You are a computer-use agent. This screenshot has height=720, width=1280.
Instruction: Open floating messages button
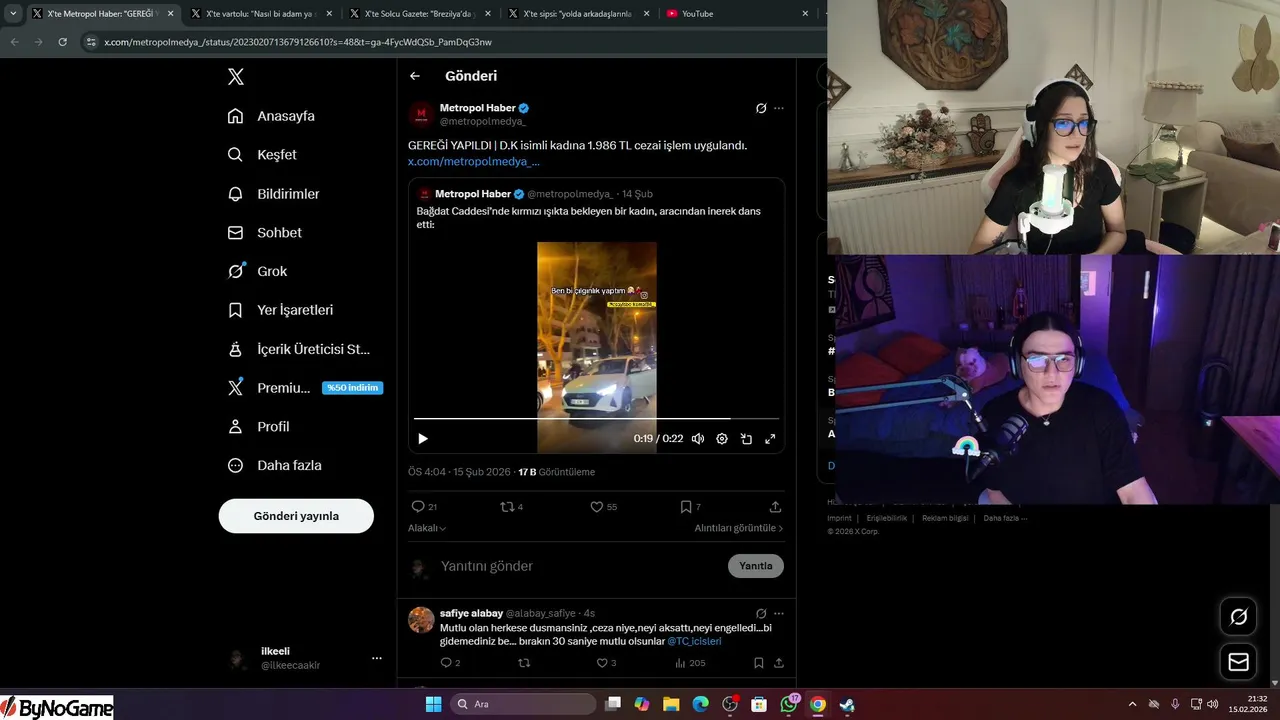(x=1238, y=662)
